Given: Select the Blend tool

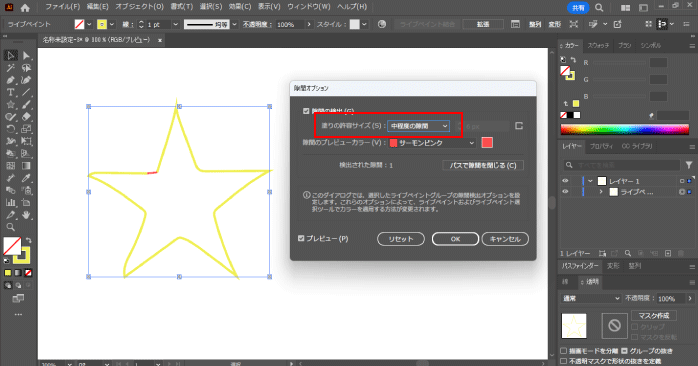Looking at the screenshot, I should pos(10,190).
